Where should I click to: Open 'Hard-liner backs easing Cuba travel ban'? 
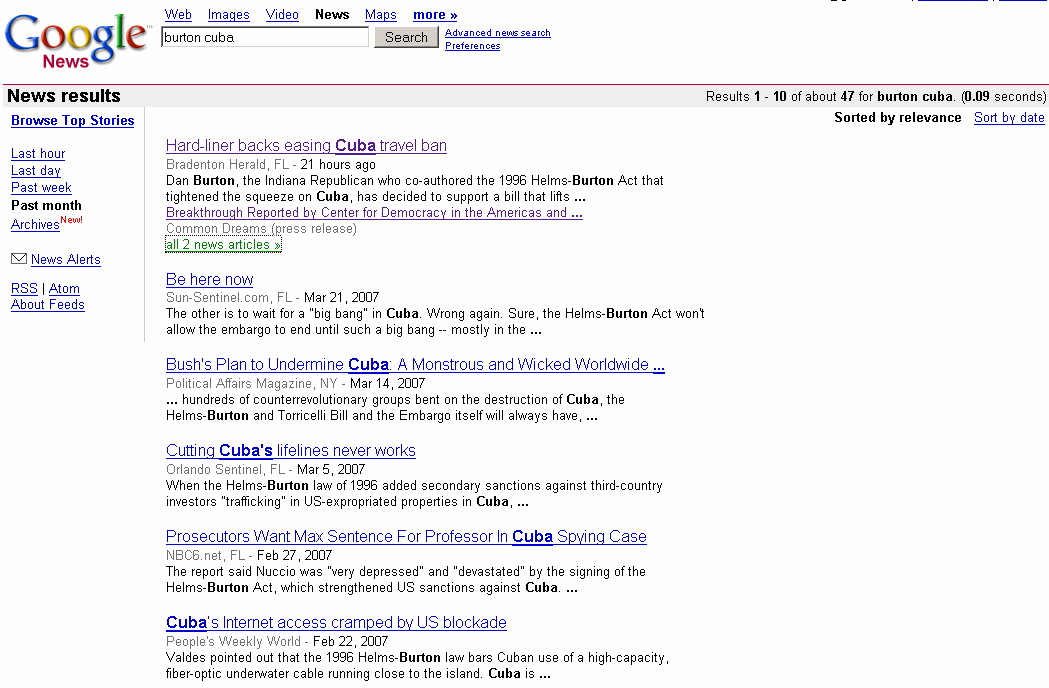[x=306, y=145]
